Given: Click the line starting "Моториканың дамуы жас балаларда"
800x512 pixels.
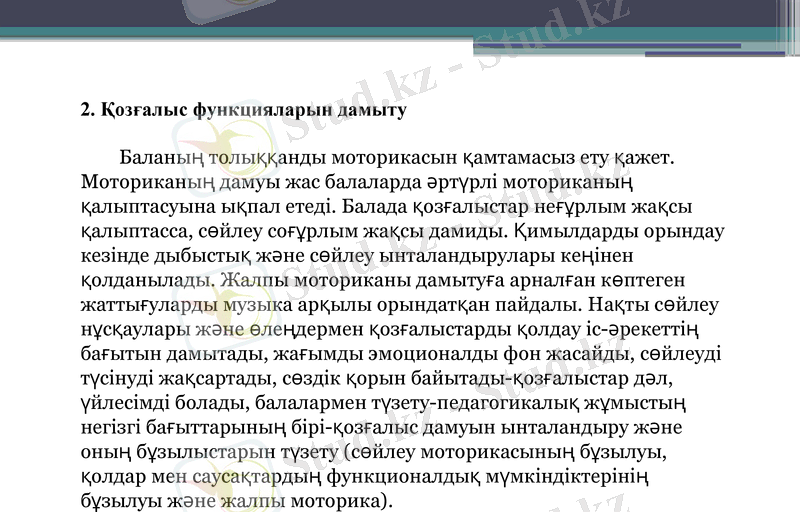Looking at the screenshot, I should [357, 182].
